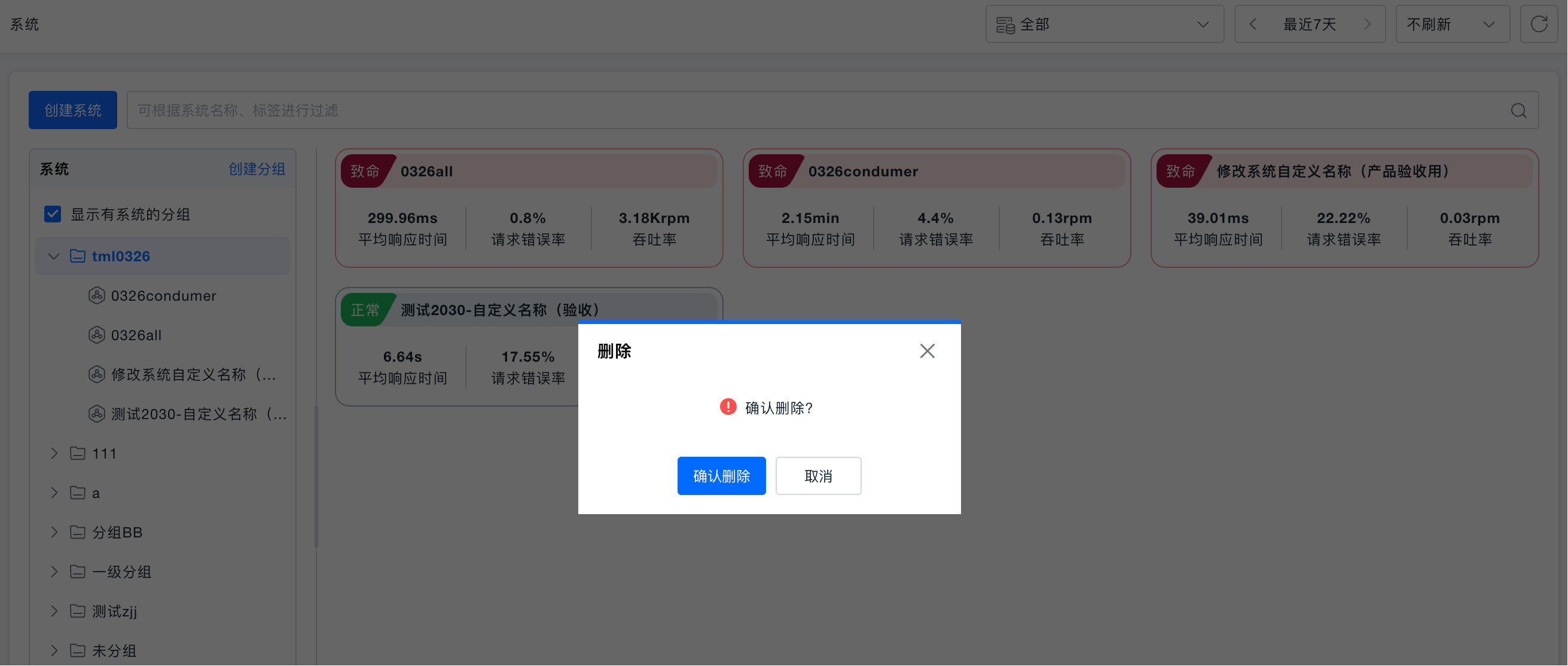1568x666 pixels.
Task: Open the 0326all system card title
Action: click(x=426, y=171)
